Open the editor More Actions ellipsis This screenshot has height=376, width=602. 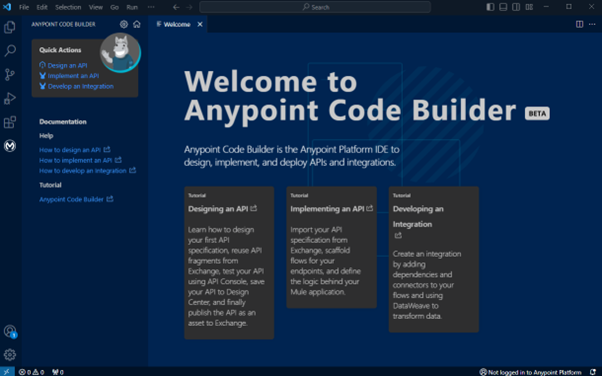(592, 24)
